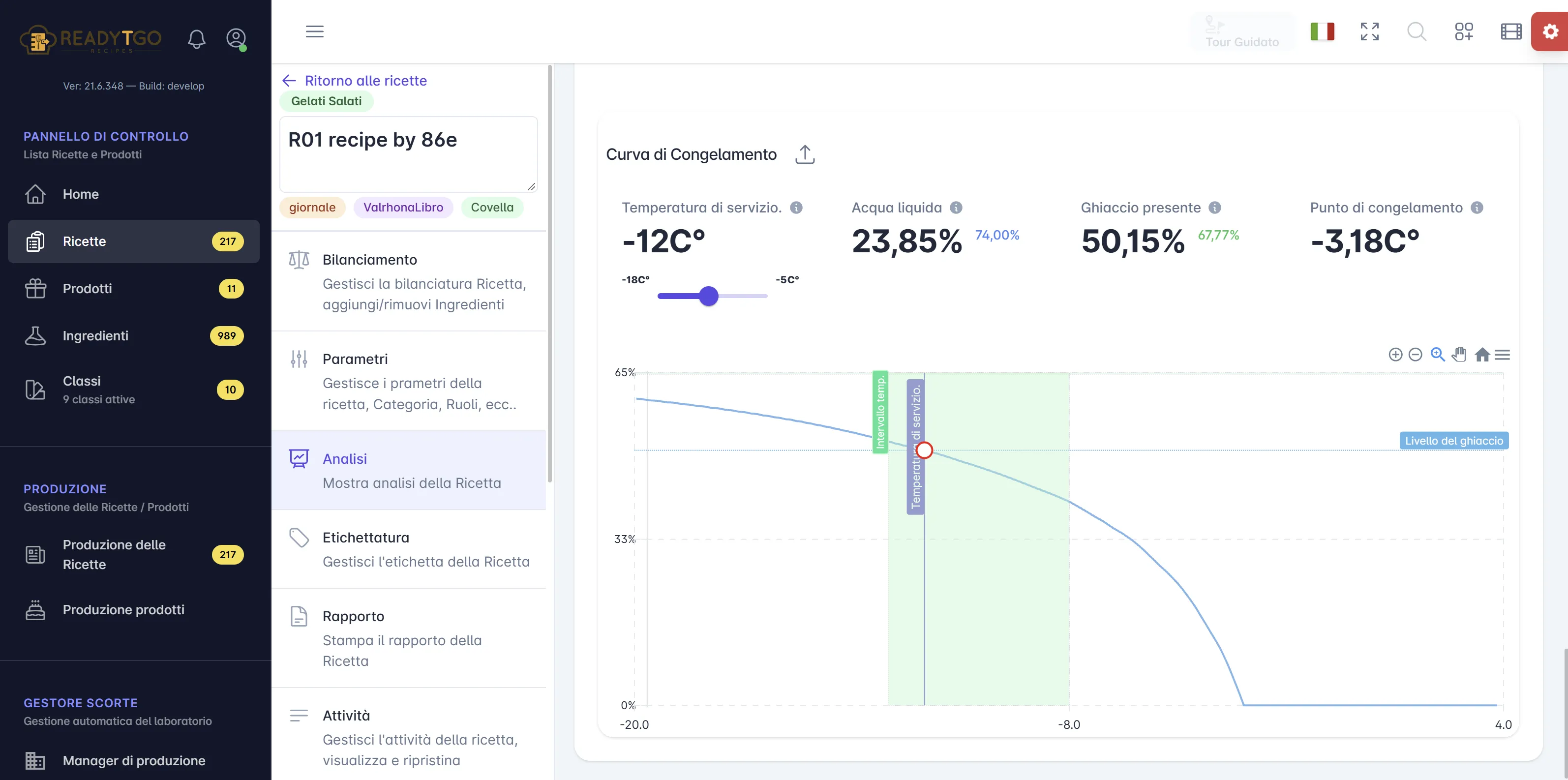This screenshot has width=1568, height=780.
Task: Open the Rapporto section
Action: click(409, 638)
